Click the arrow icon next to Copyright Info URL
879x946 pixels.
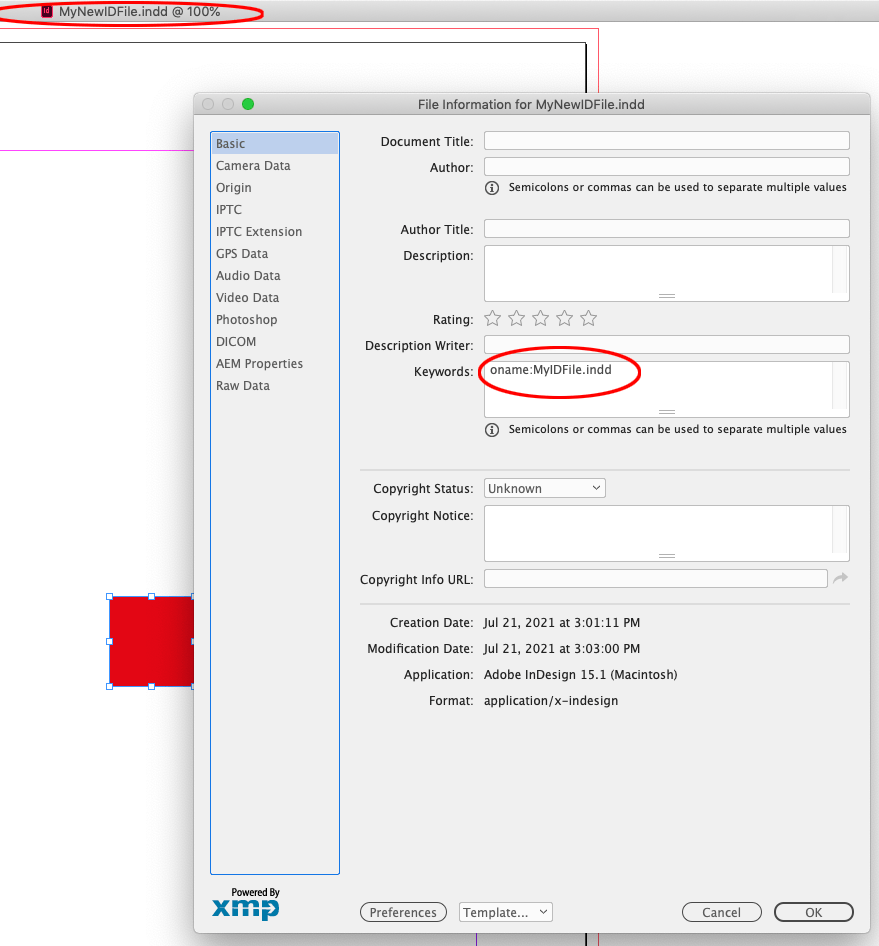[840, 578]
